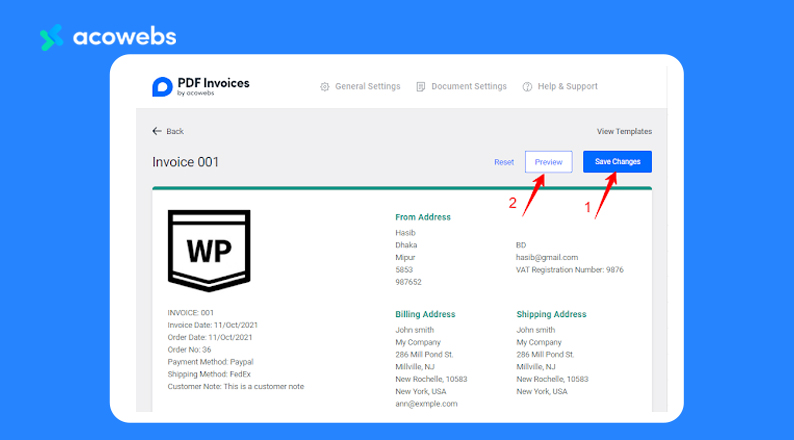Click the acowebs logo icon
This screenshot has height=440, width=794.
pos(51,37)
